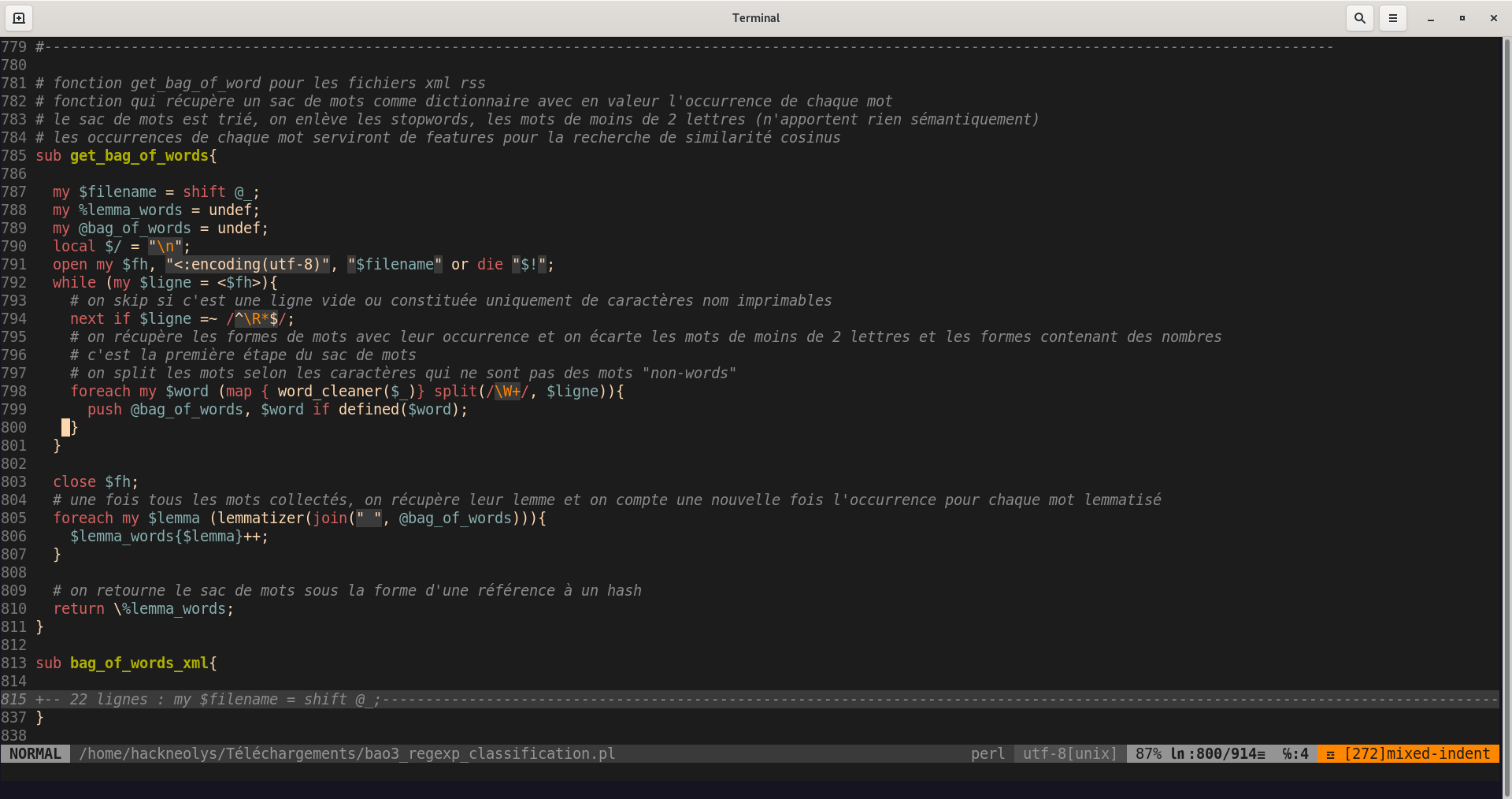Click the 87% position indicator

point(1148,753)
